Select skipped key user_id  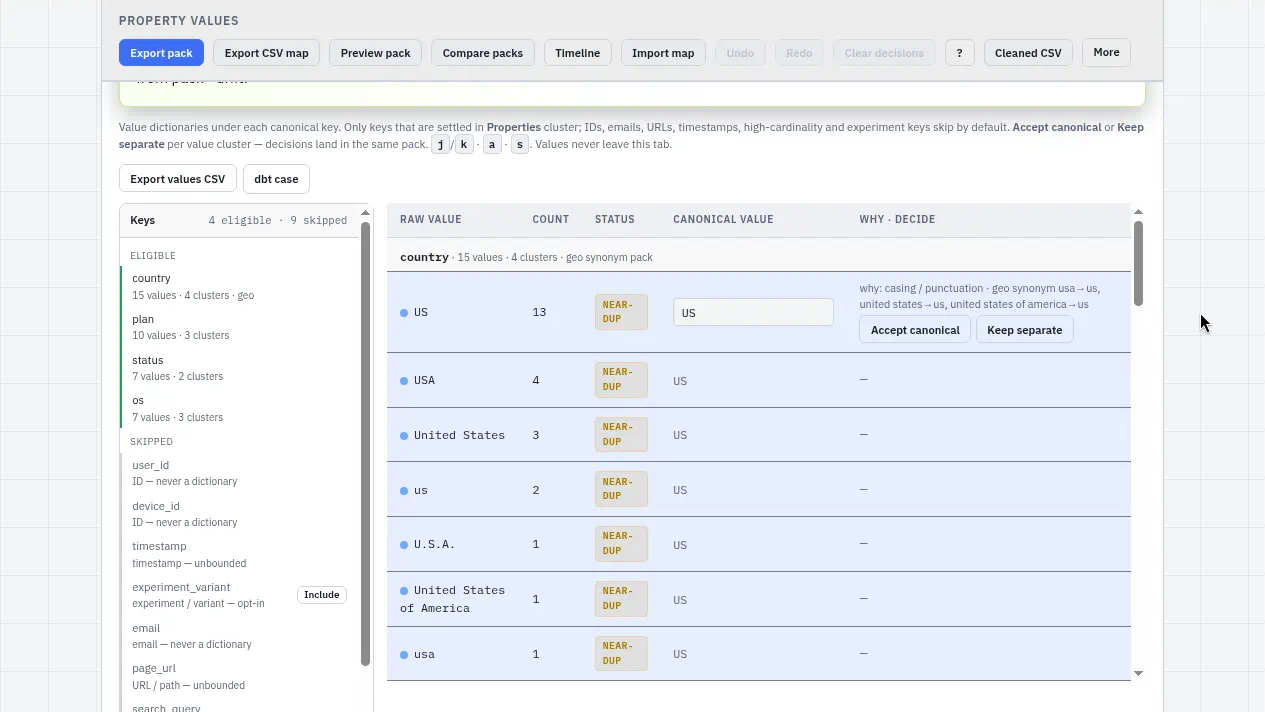pos(240,473)
